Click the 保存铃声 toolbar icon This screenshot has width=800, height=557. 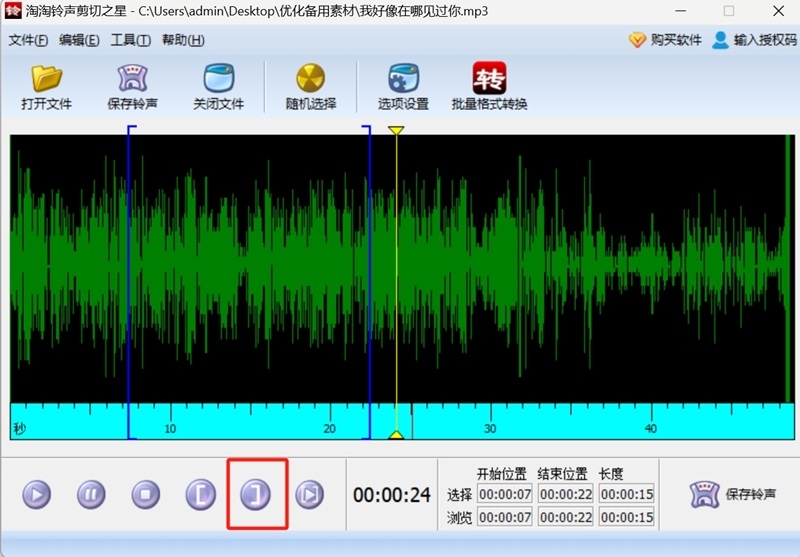click(x=133, y=78)
